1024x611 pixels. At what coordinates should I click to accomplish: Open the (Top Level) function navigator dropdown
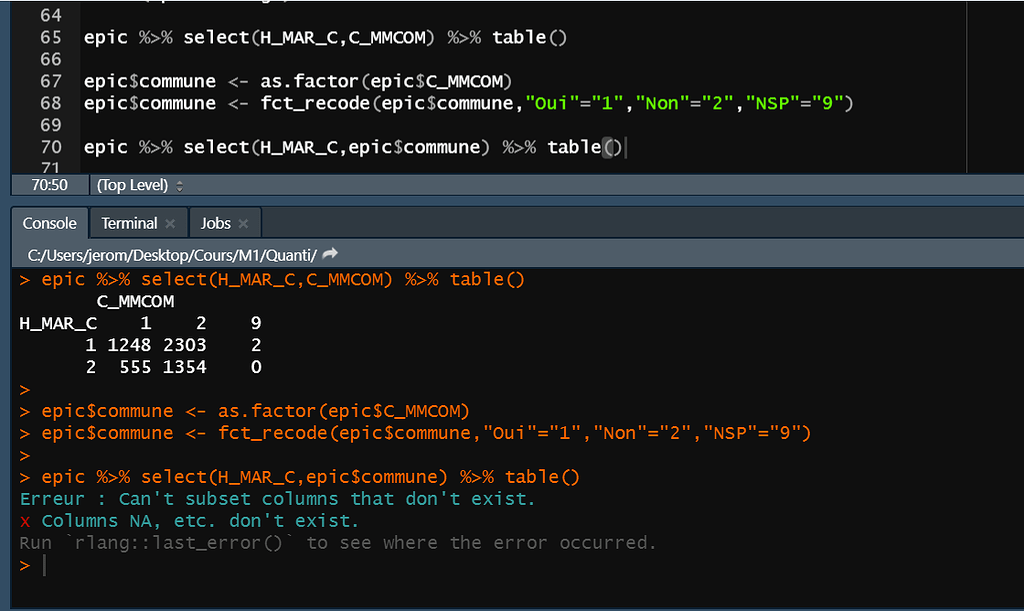[135, 185]
